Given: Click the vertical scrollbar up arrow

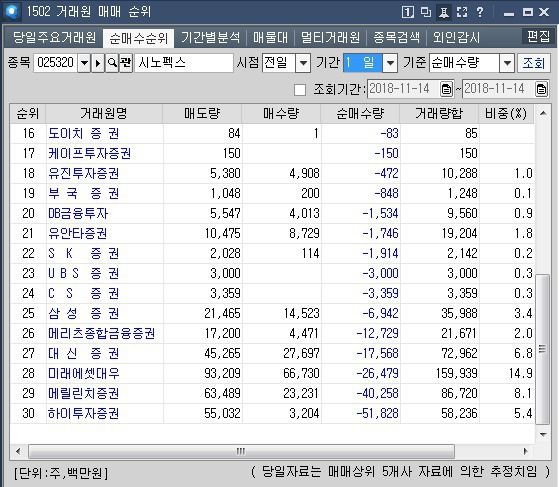Looking at the screenshot, I should click(543, 114).
